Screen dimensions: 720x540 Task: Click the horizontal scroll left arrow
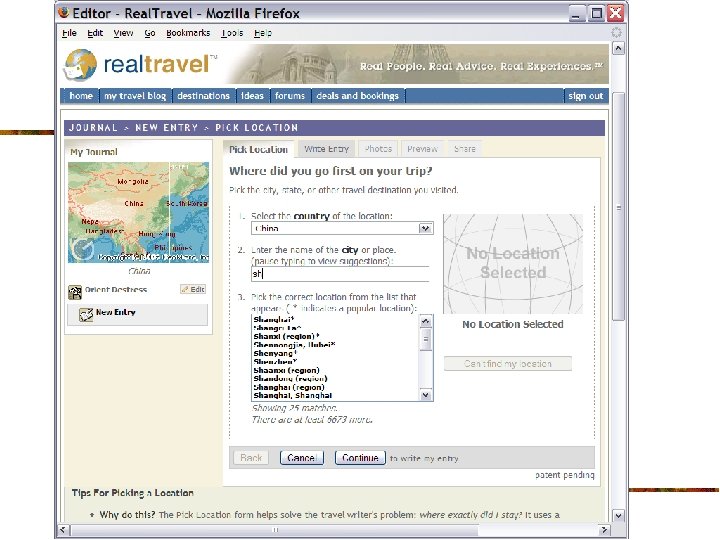tap(64, 530)
